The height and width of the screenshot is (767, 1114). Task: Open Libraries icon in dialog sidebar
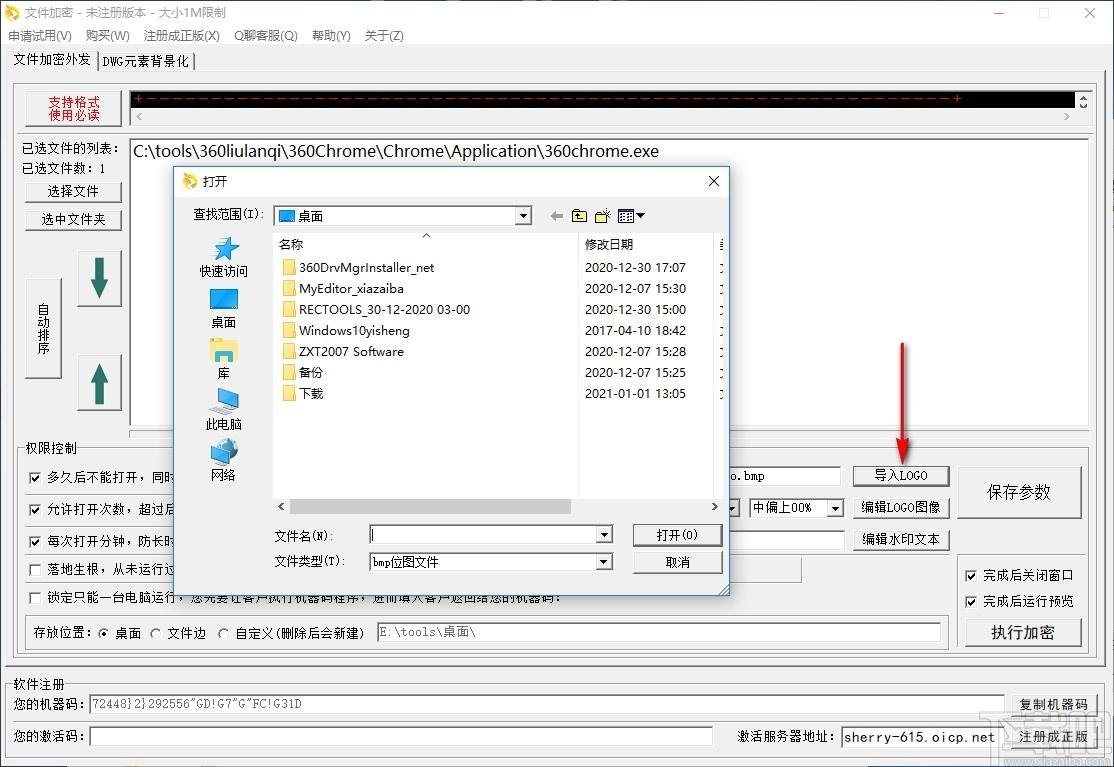click(x=224, y=359)
